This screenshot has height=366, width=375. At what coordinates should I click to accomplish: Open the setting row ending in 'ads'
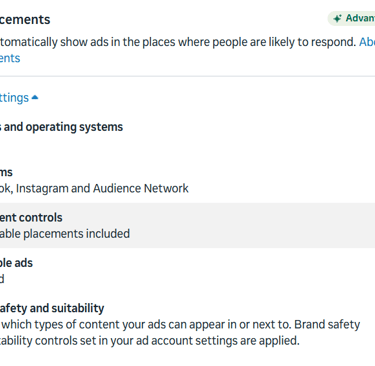(16, 263)
